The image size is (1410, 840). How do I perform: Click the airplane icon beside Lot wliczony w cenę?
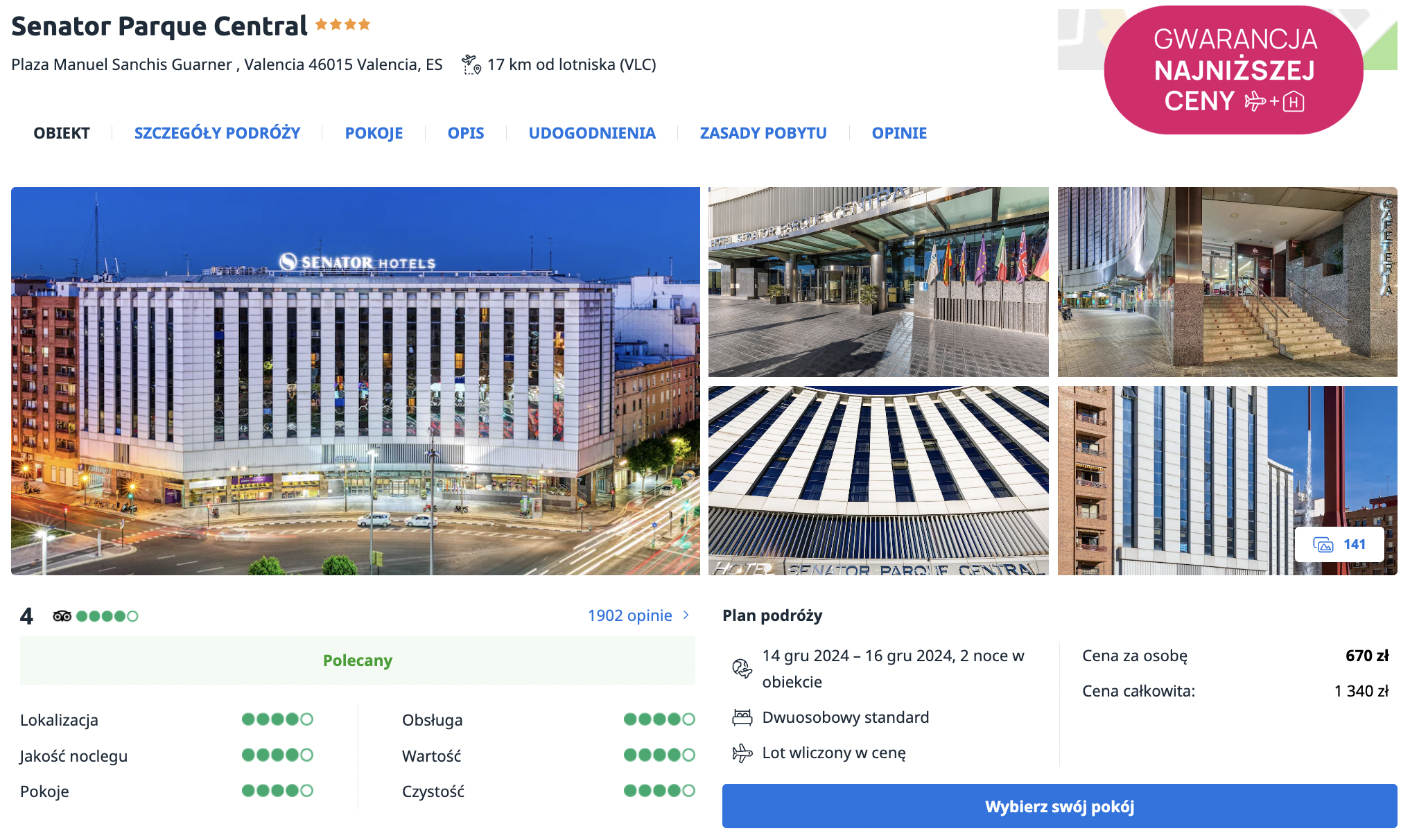coord(742,753)
